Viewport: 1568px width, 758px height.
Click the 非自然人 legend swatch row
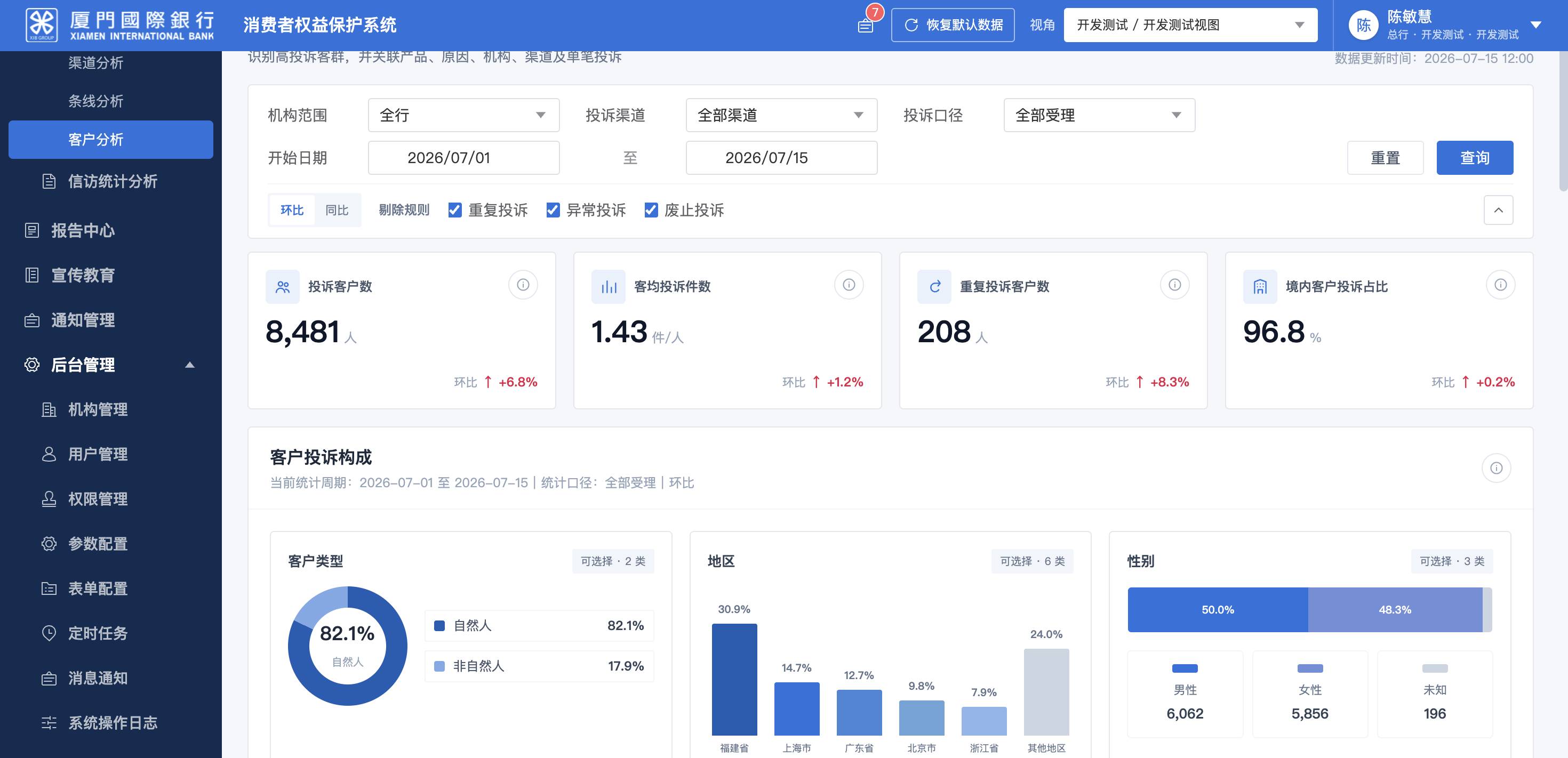[x=539, y=666]
